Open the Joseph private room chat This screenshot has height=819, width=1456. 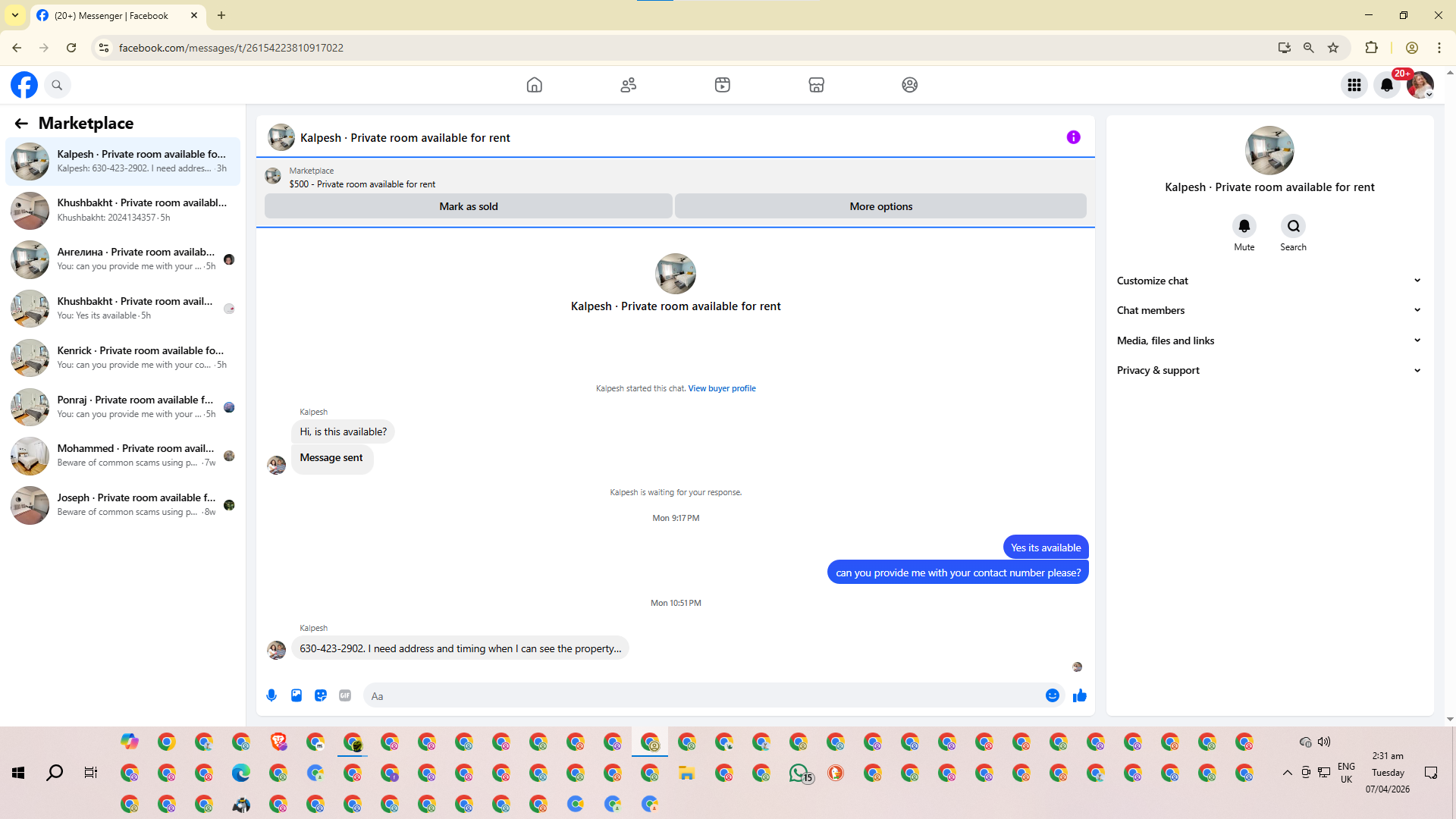123,505
